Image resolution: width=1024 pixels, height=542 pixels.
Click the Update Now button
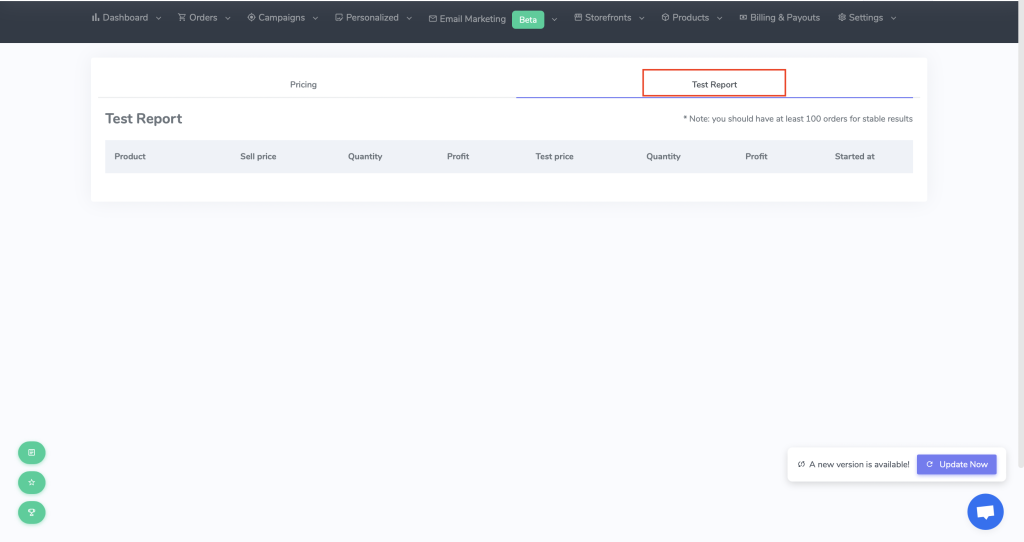click(957, 464)
